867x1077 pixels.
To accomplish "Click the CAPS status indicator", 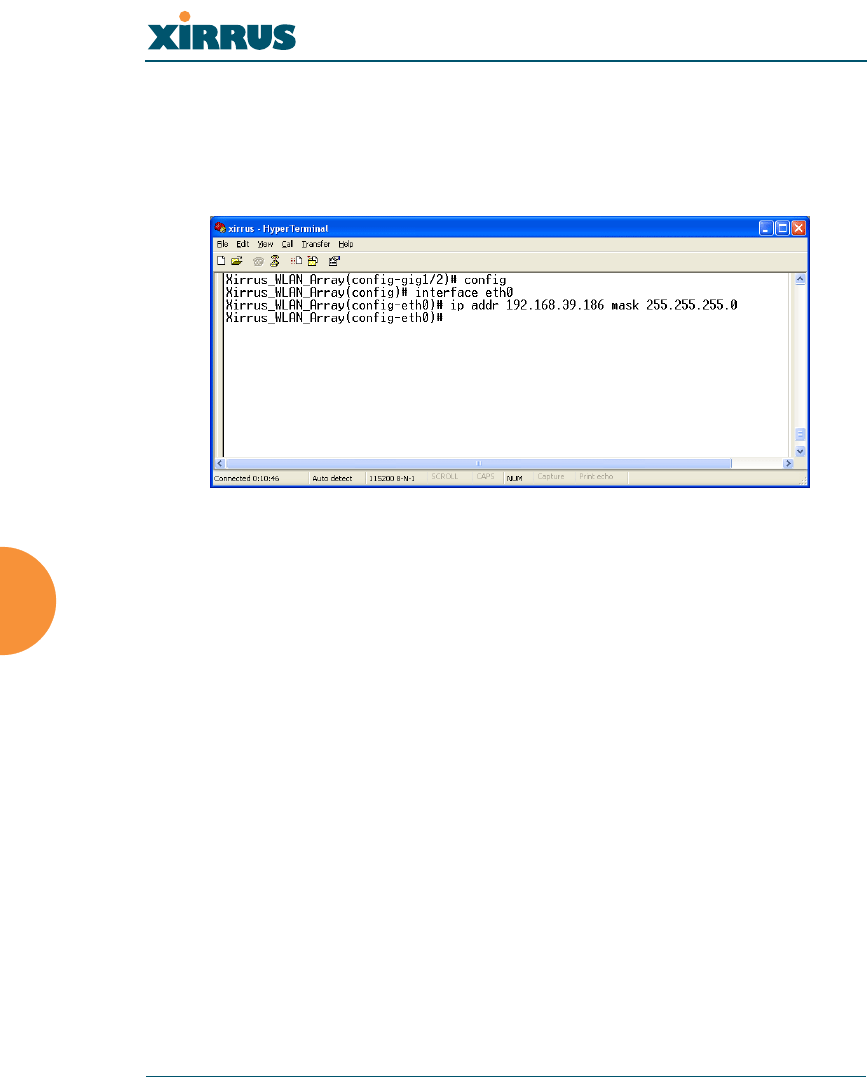I will coord(486,477).
